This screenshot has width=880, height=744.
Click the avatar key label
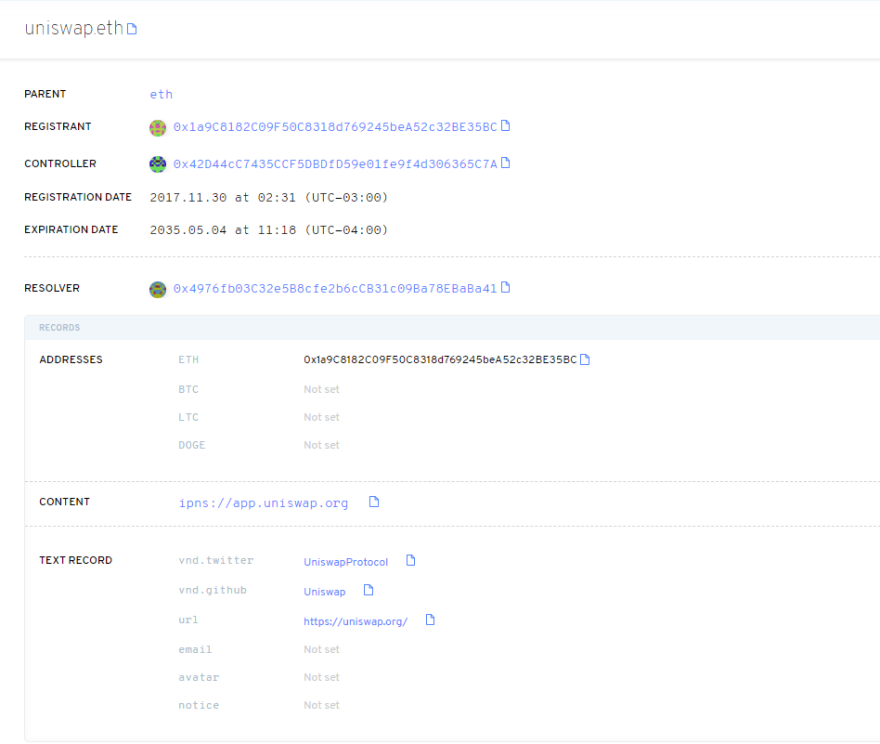pos(199,677)
